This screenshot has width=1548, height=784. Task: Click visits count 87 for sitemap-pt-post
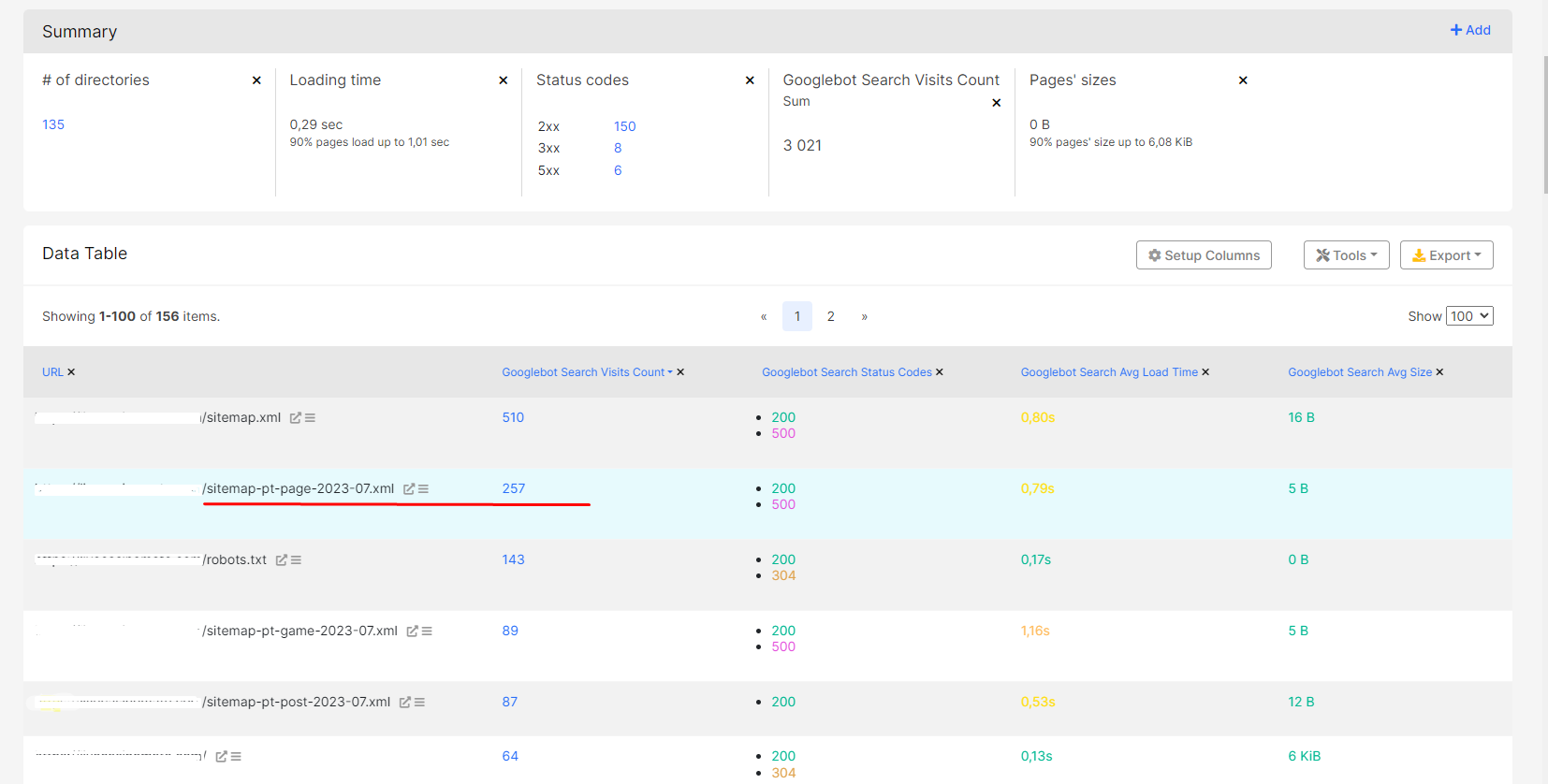pos(510,702)
